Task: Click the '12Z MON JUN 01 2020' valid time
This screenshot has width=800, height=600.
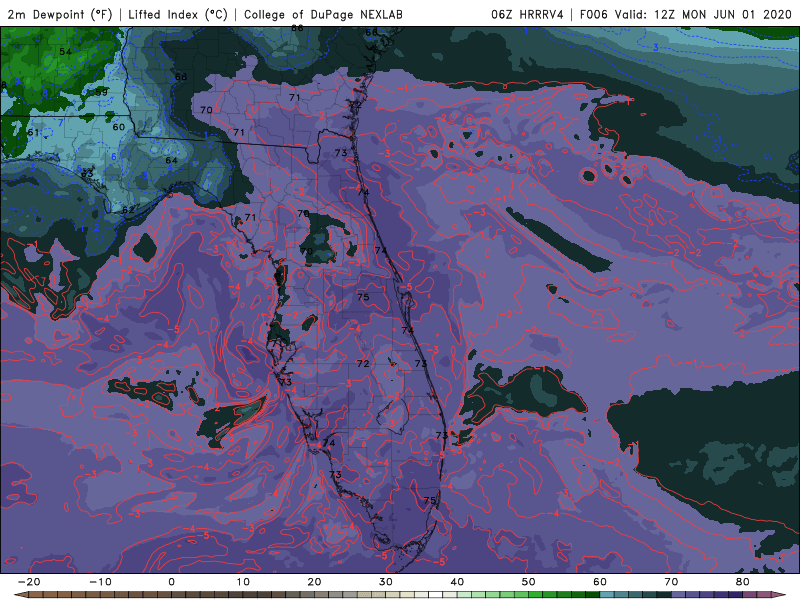Action: [x=722, y=14]
